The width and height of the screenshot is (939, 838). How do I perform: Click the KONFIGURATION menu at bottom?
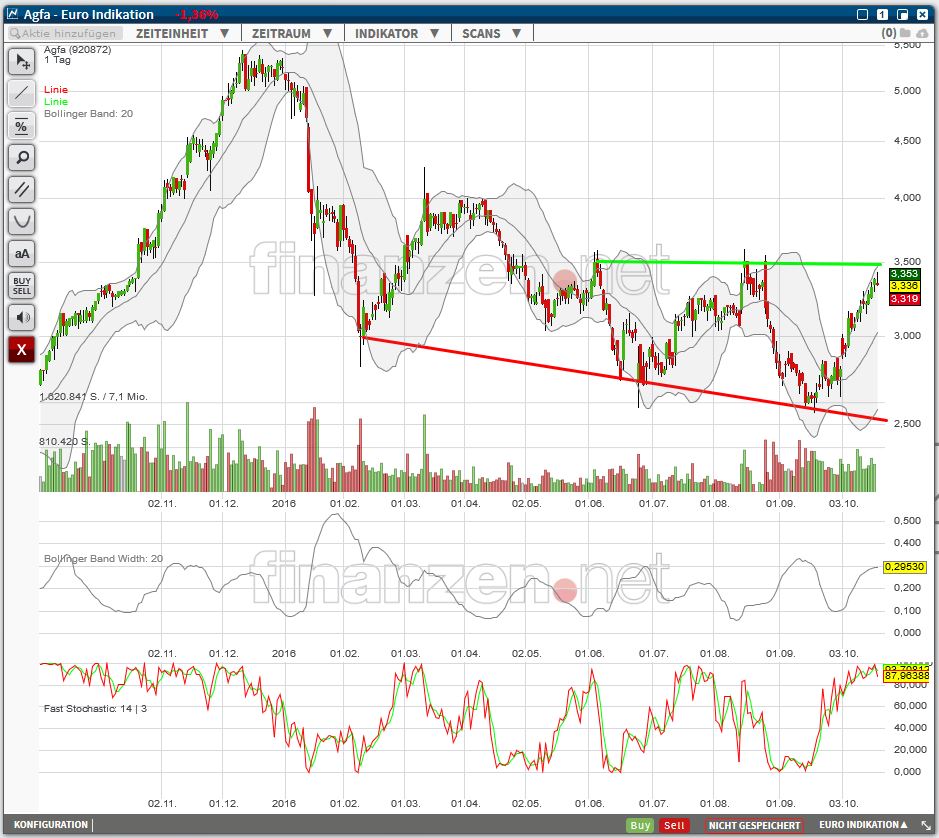51,825
